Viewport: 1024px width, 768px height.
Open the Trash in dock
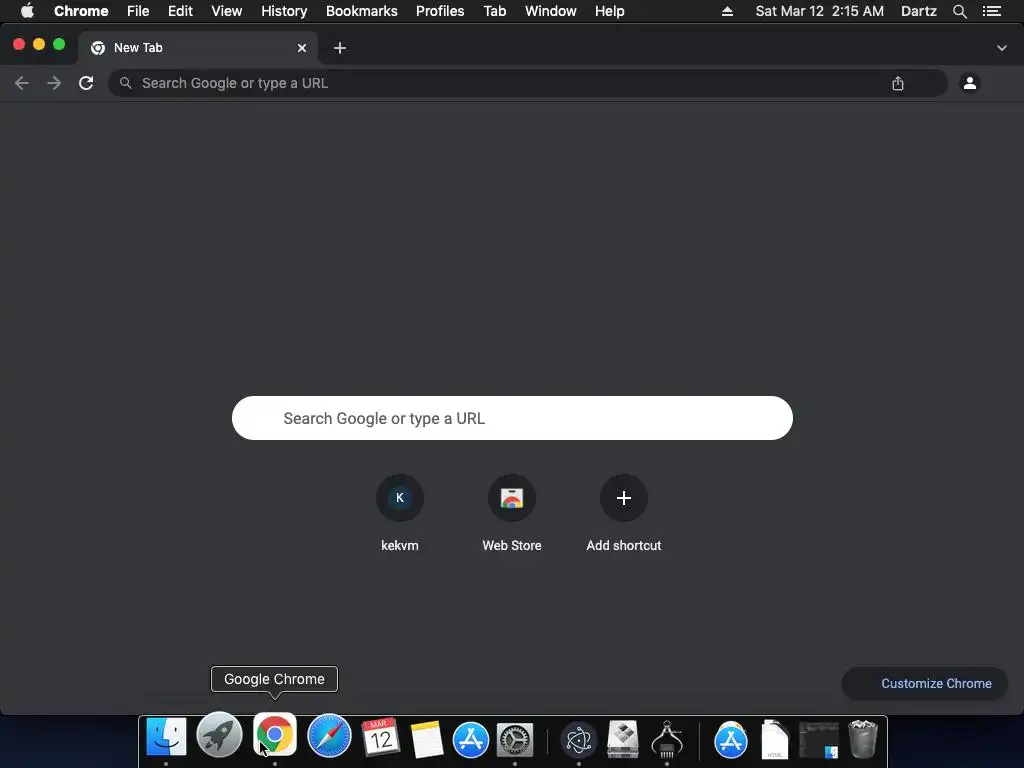[863, 739]
